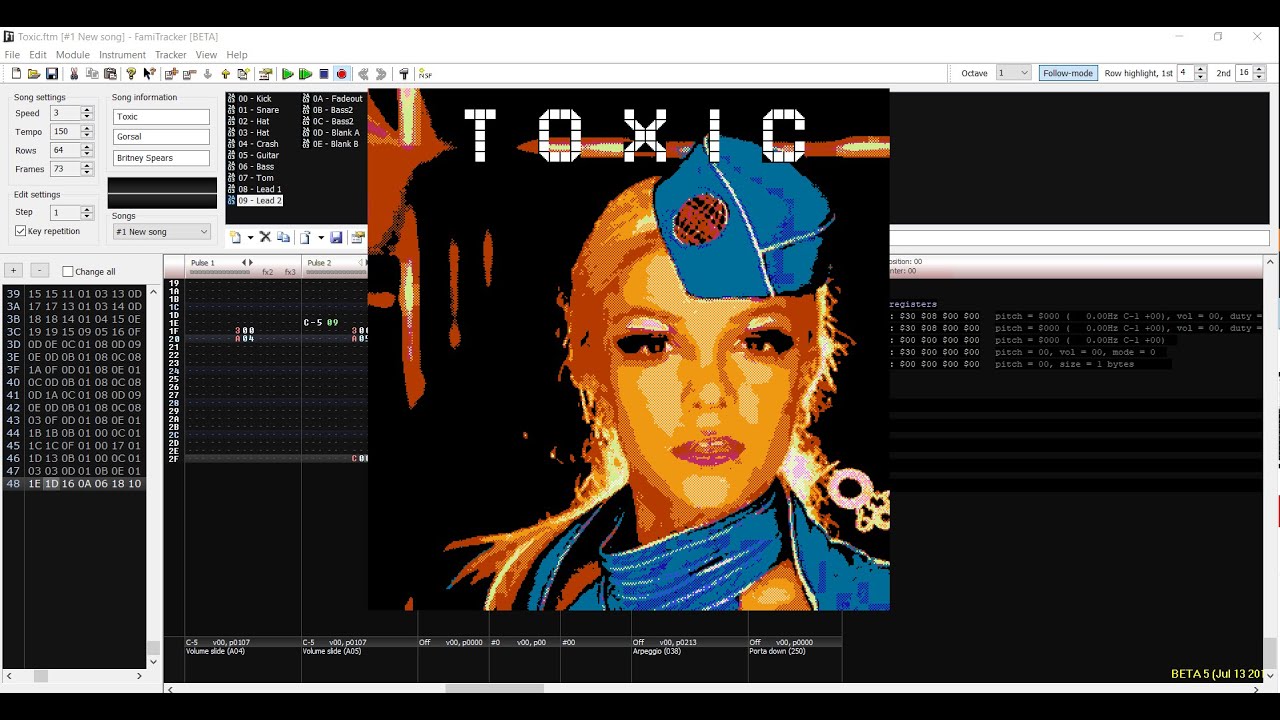Open the Tracker menu
The height and width of the screenshot is (720, 1280).
(x=170, y=55)
